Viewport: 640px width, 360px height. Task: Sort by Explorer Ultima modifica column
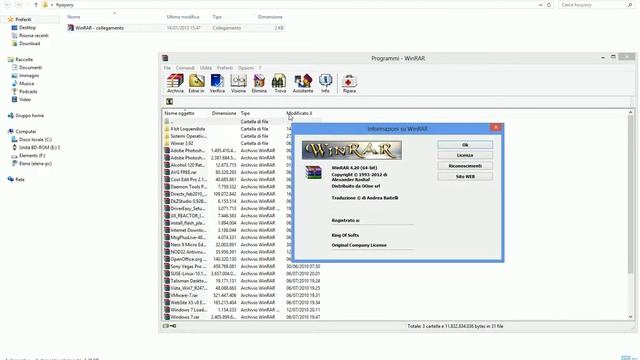(183, 17)
